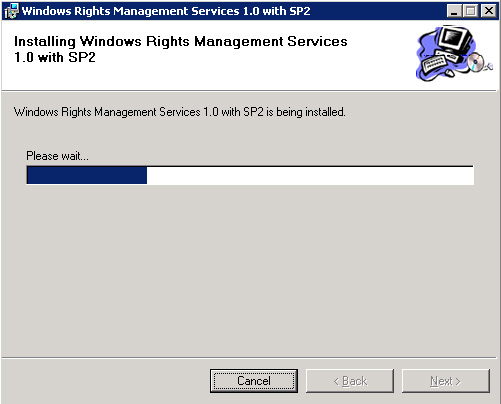Click the separator line above the Cancel button
Viewport: 501px width, 404px height.
[x=249, y=358]
